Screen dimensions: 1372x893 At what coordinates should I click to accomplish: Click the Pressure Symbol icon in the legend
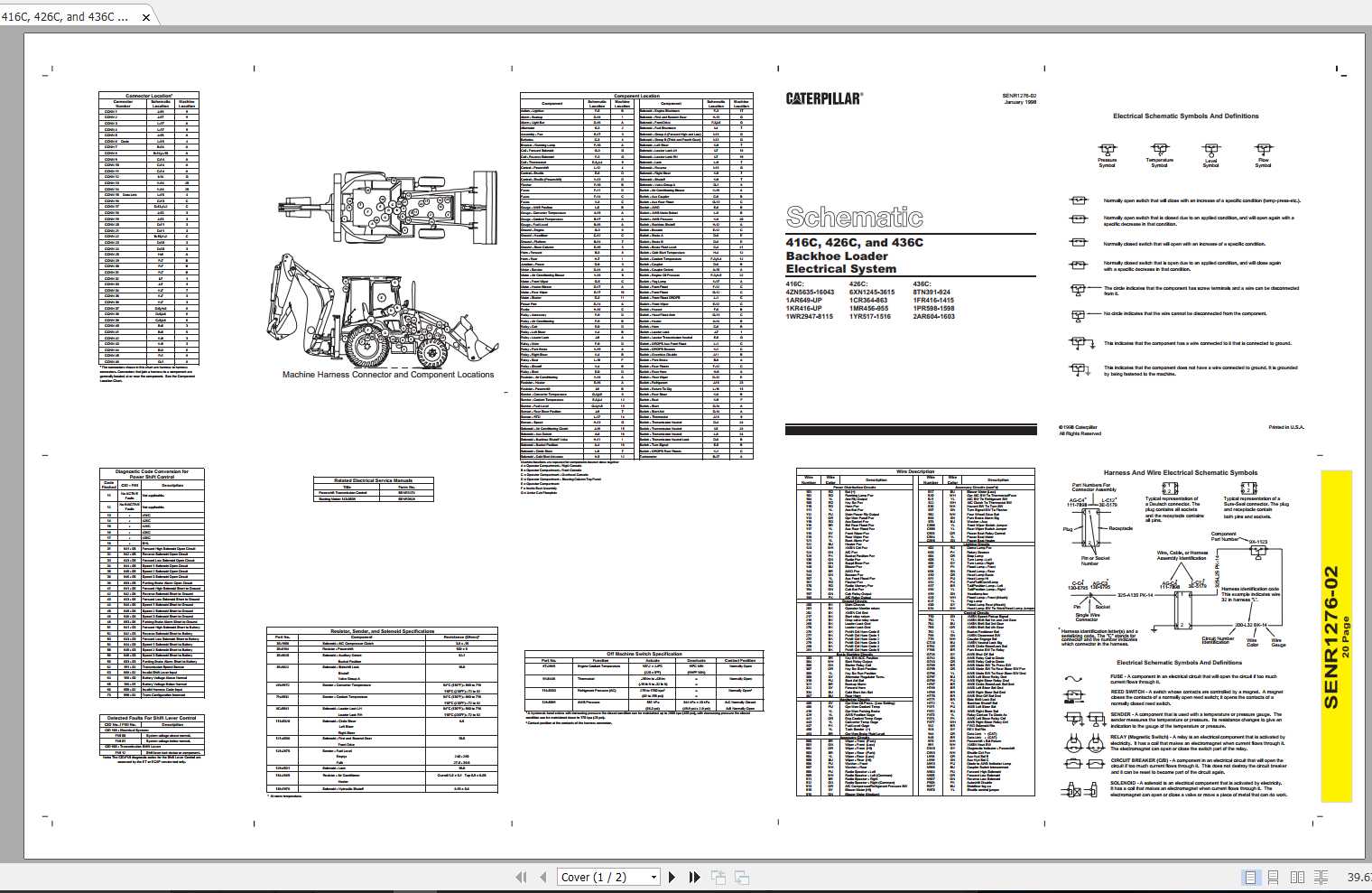coord(1107,149)
